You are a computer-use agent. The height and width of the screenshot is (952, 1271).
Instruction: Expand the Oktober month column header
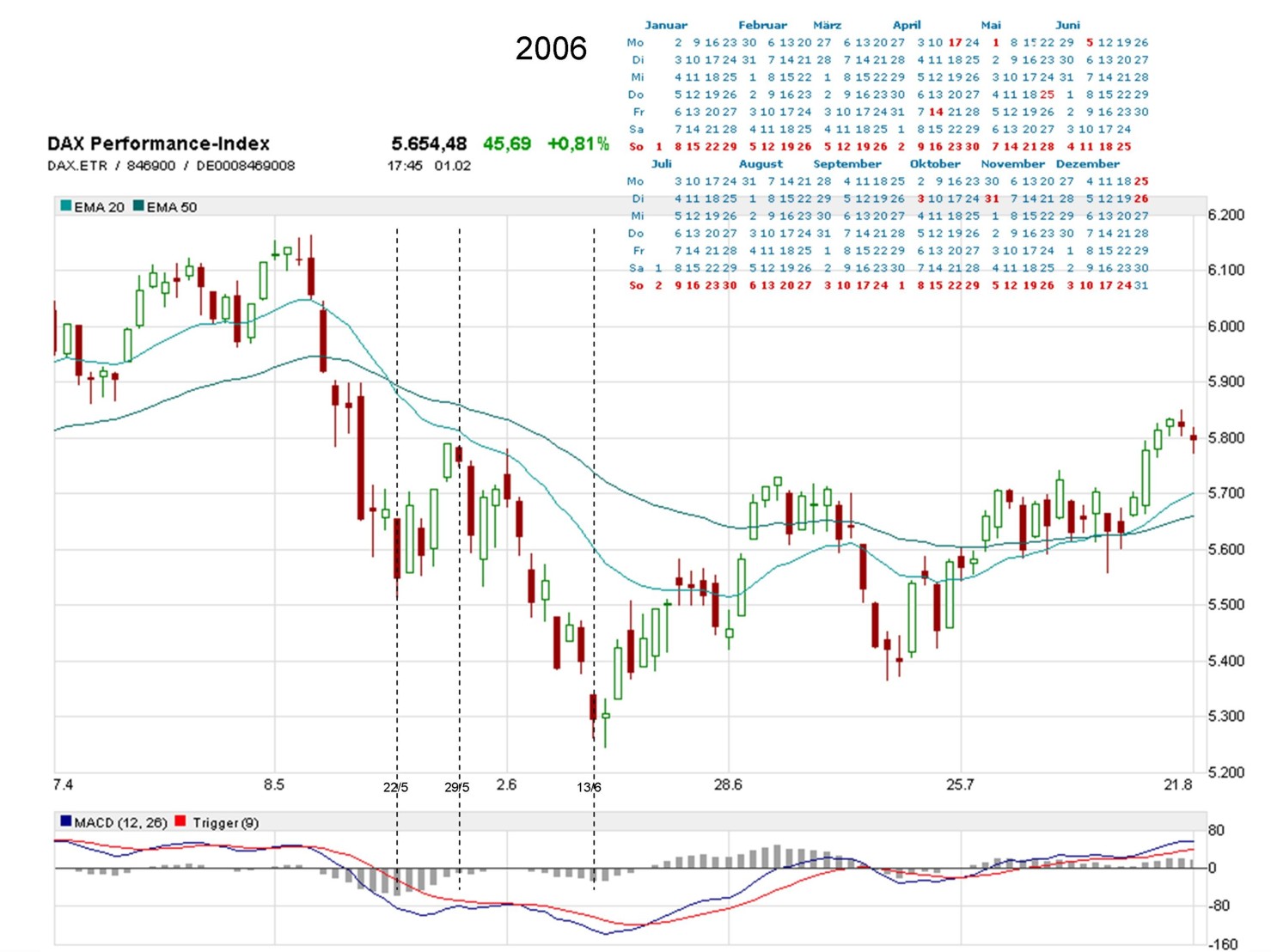point(936,163)
